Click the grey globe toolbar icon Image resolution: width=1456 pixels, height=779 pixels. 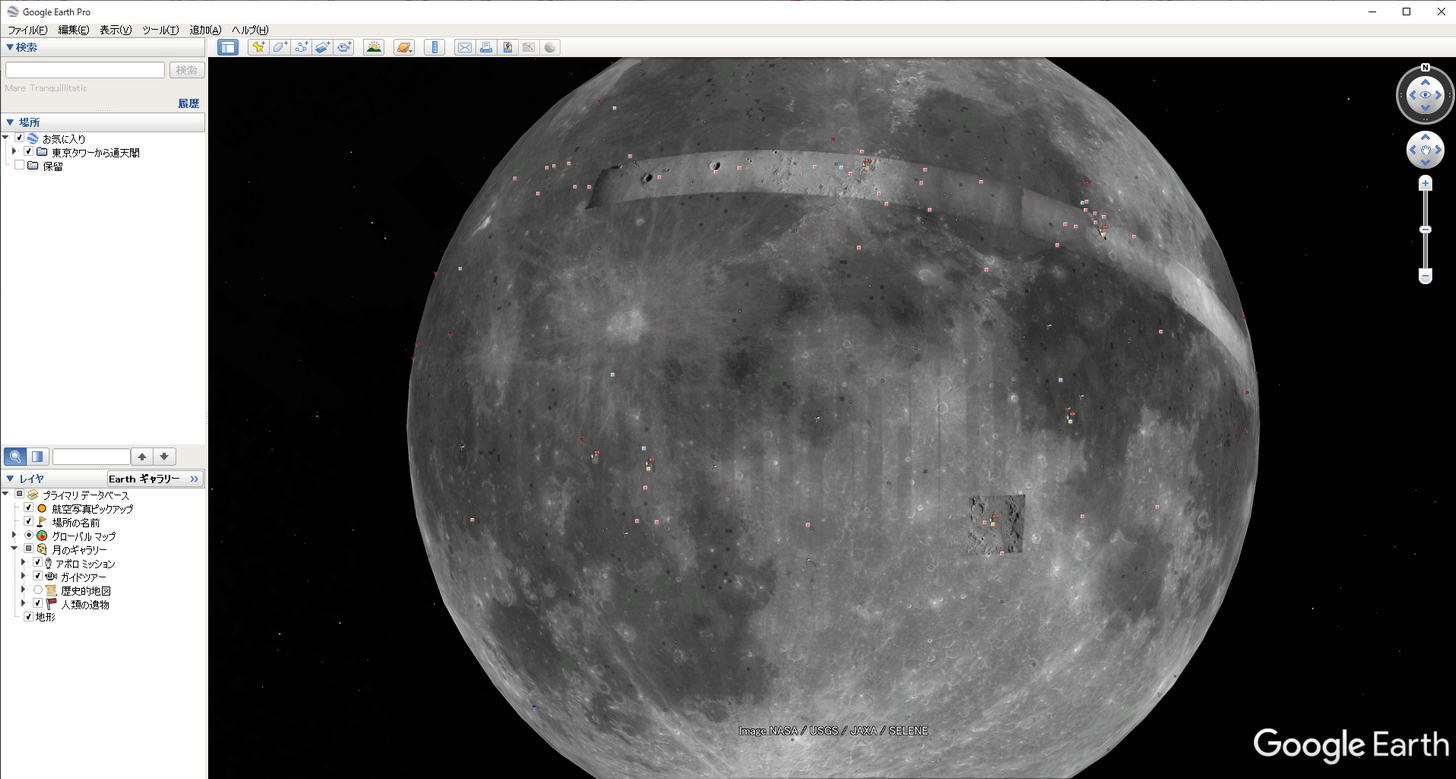(550, 47)
